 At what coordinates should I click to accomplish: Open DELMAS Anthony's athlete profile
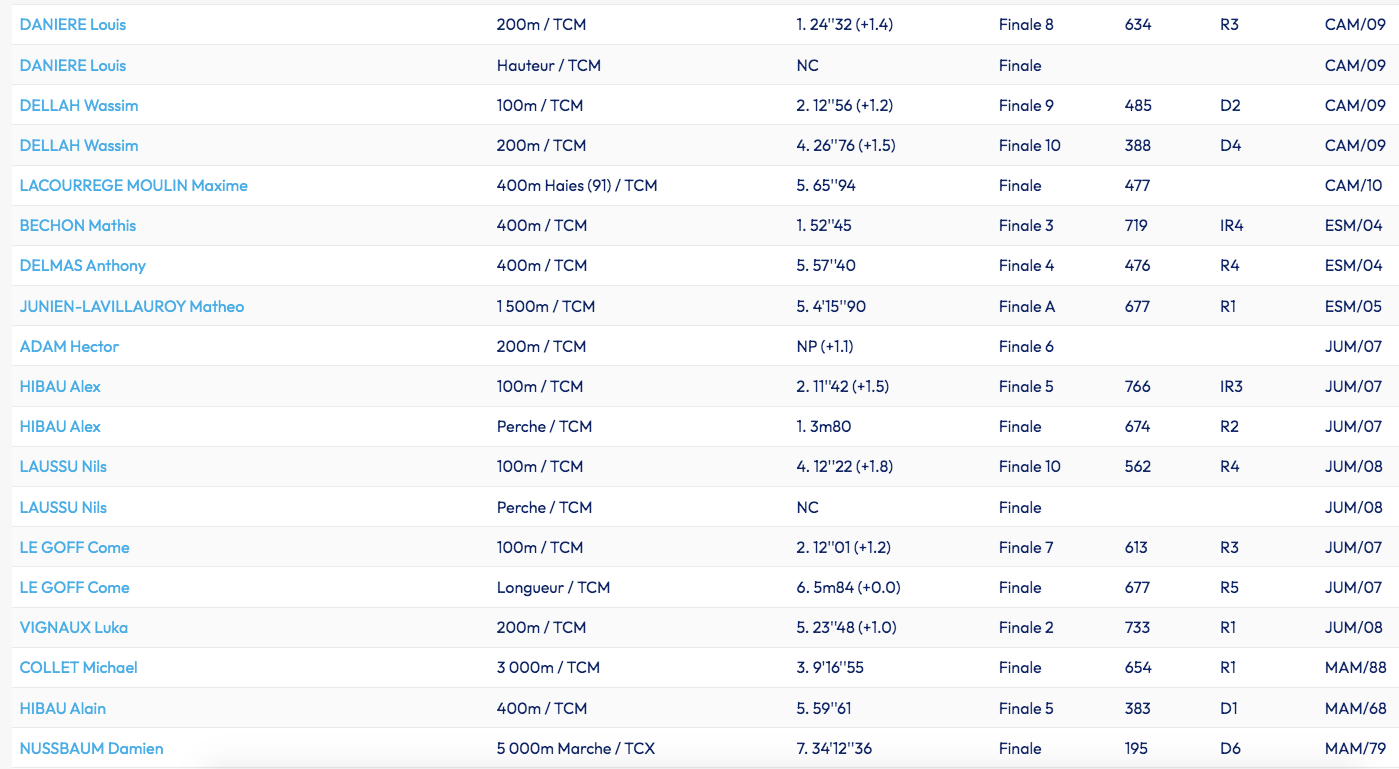[83, 265]
